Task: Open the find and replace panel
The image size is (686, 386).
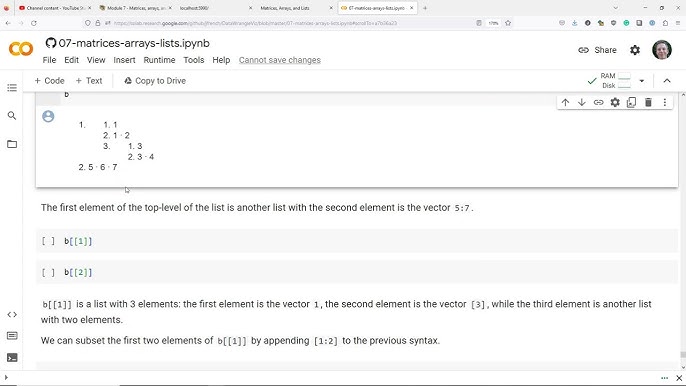Action: [x=12, y=116]
